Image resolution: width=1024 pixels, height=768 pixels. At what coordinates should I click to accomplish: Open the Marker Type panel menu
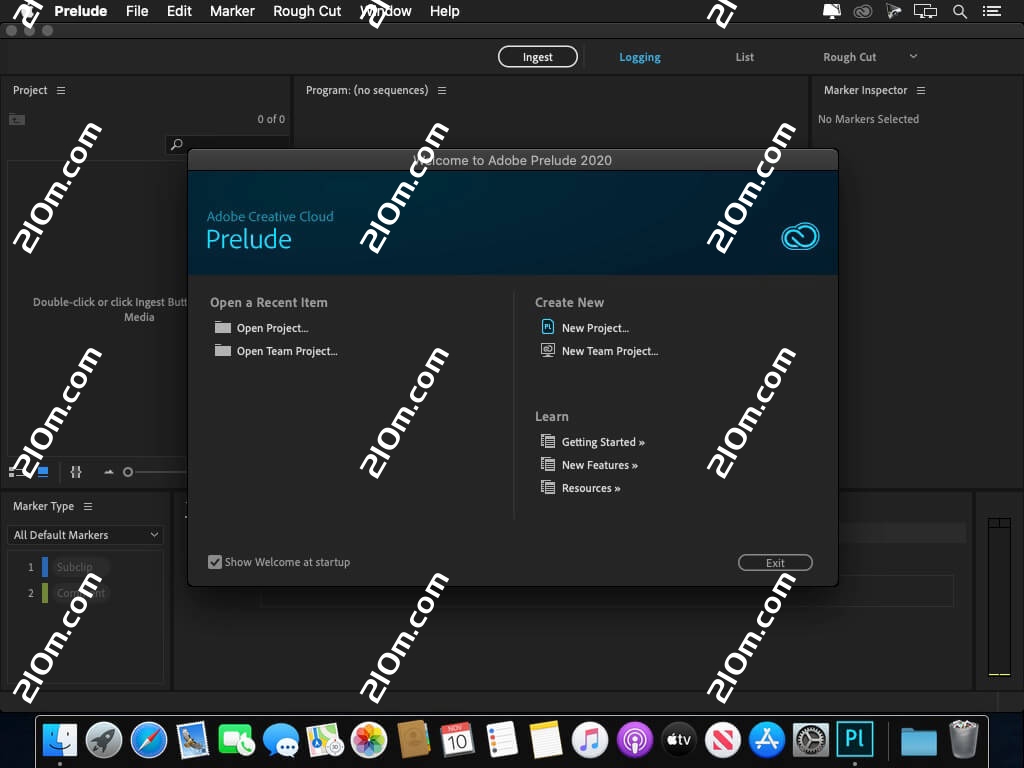tap(88, 506)
